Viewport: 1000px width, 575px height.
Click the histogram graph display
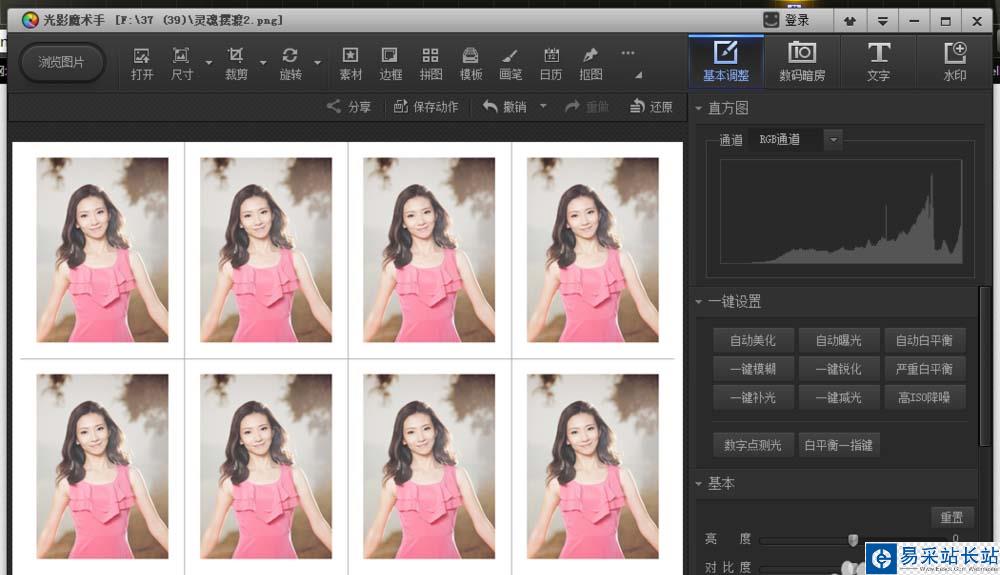(x=841, y=211)
